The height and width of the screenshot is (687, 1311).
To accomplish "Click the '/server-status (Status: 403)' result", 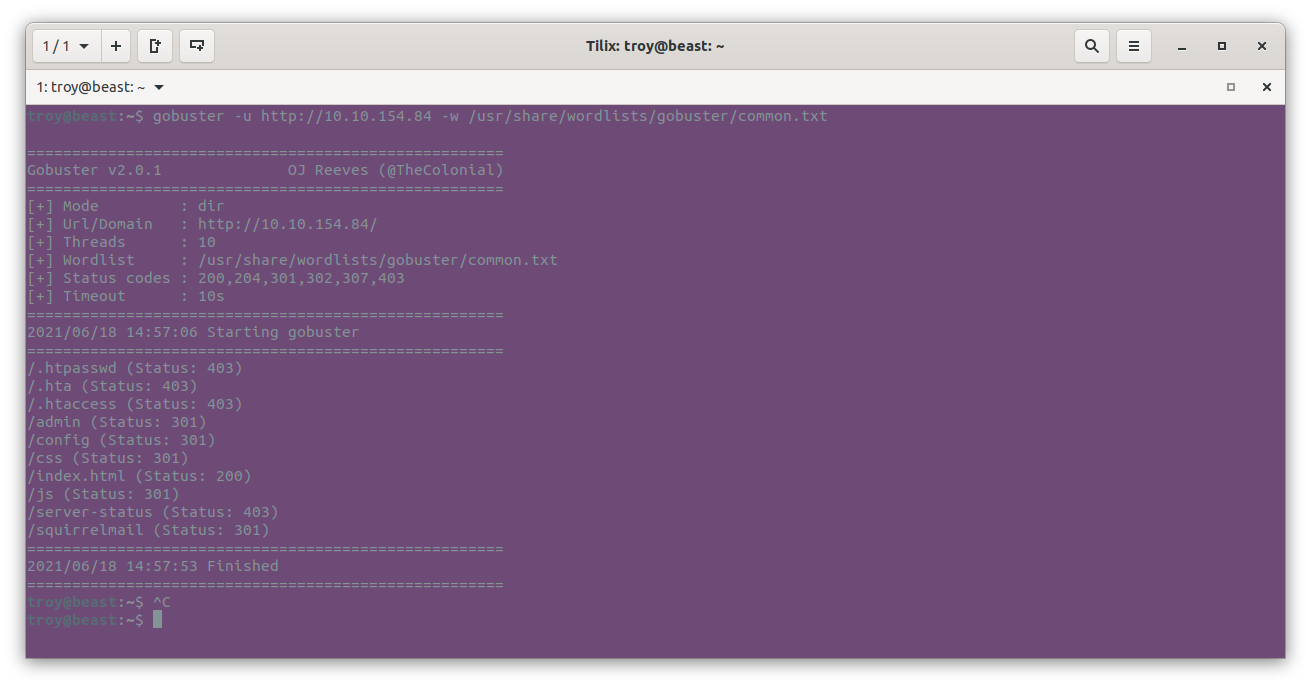I will [153, 512].
